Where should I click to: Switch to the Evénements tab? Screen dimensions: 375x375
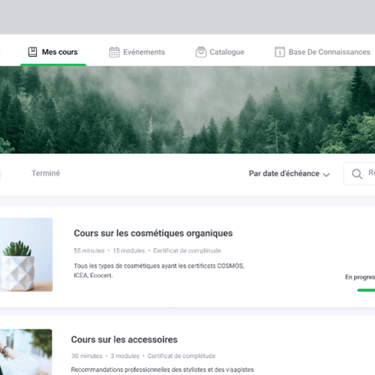137,52
